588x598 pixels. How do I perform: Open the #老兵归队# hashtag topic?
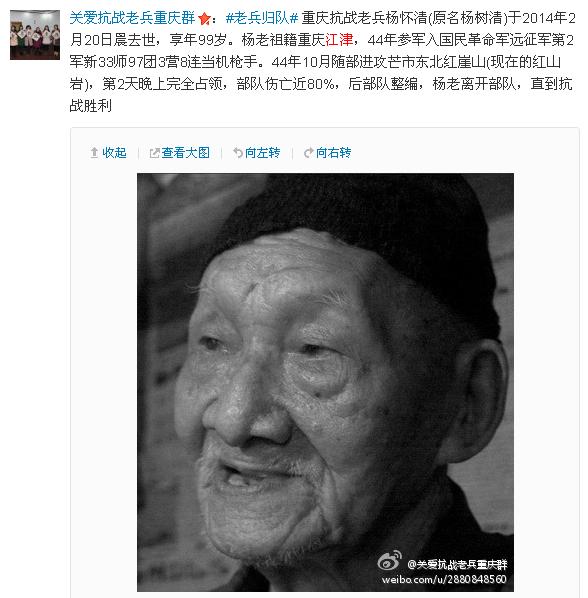click(x=262, y=18)
